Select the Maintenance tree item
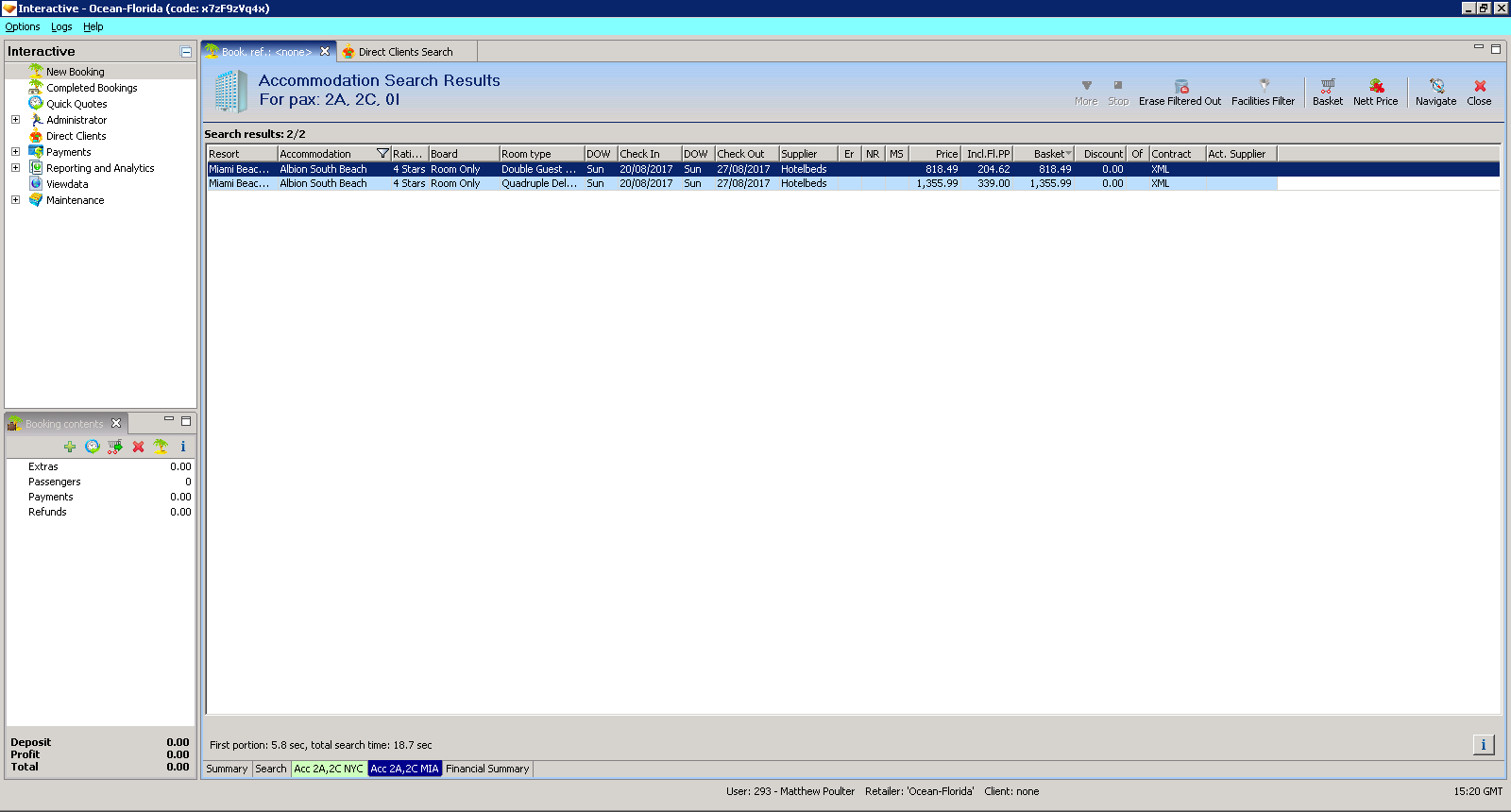This screenshot has width=1511, height=812. tap(76, 200)
